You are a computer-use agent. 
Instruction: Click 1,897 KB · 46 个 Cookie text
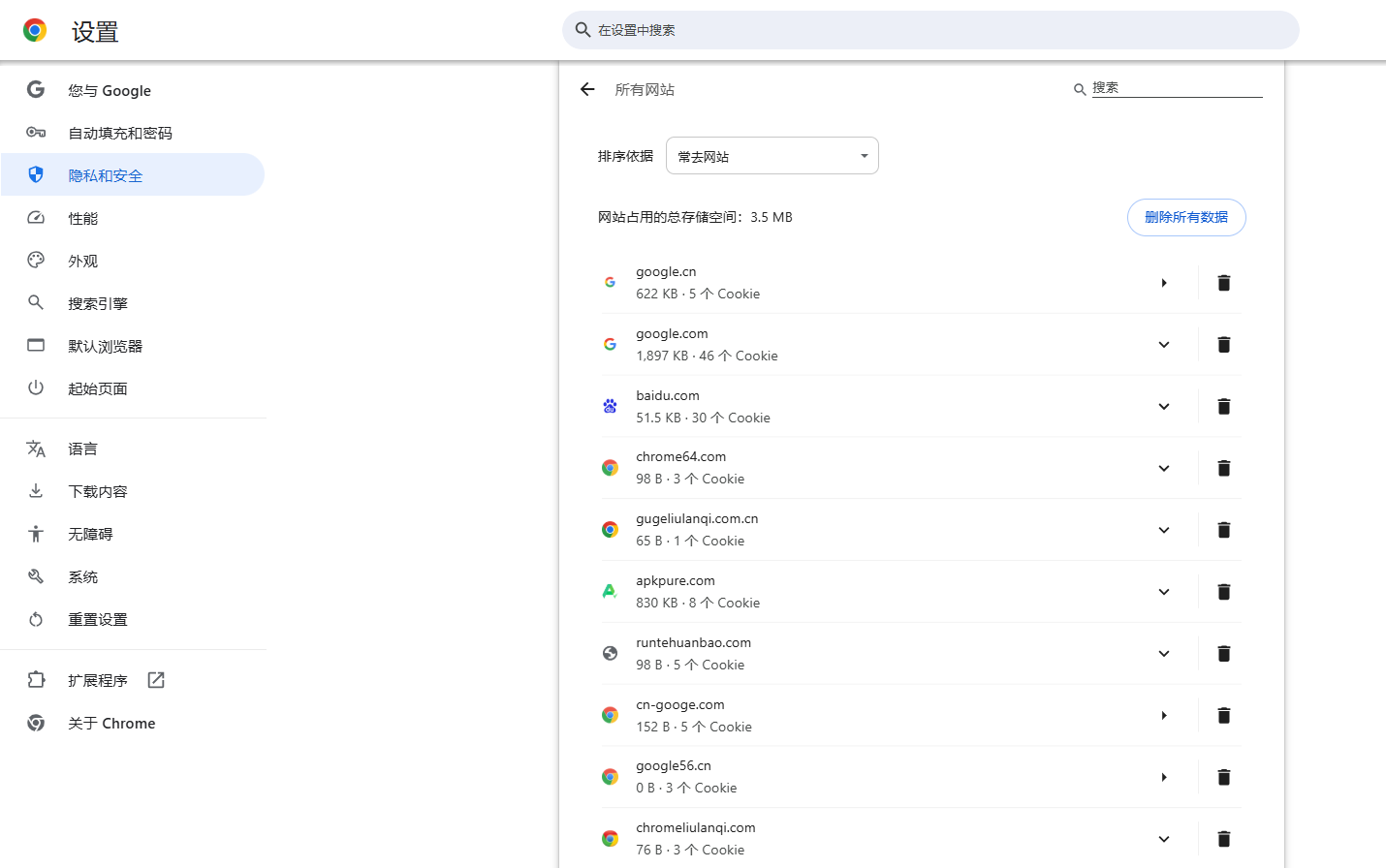(707, 356)
